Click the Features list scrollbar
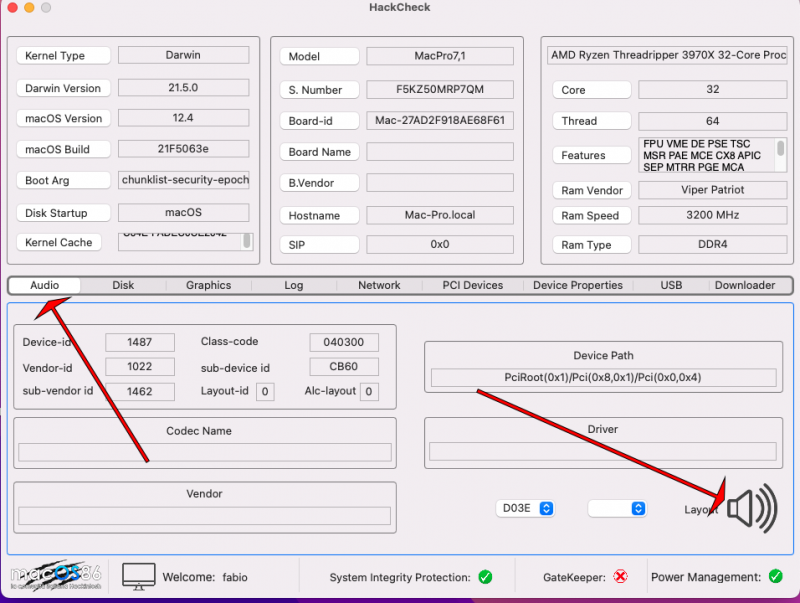This screenshot has height=603, width=800. (780, 149)
